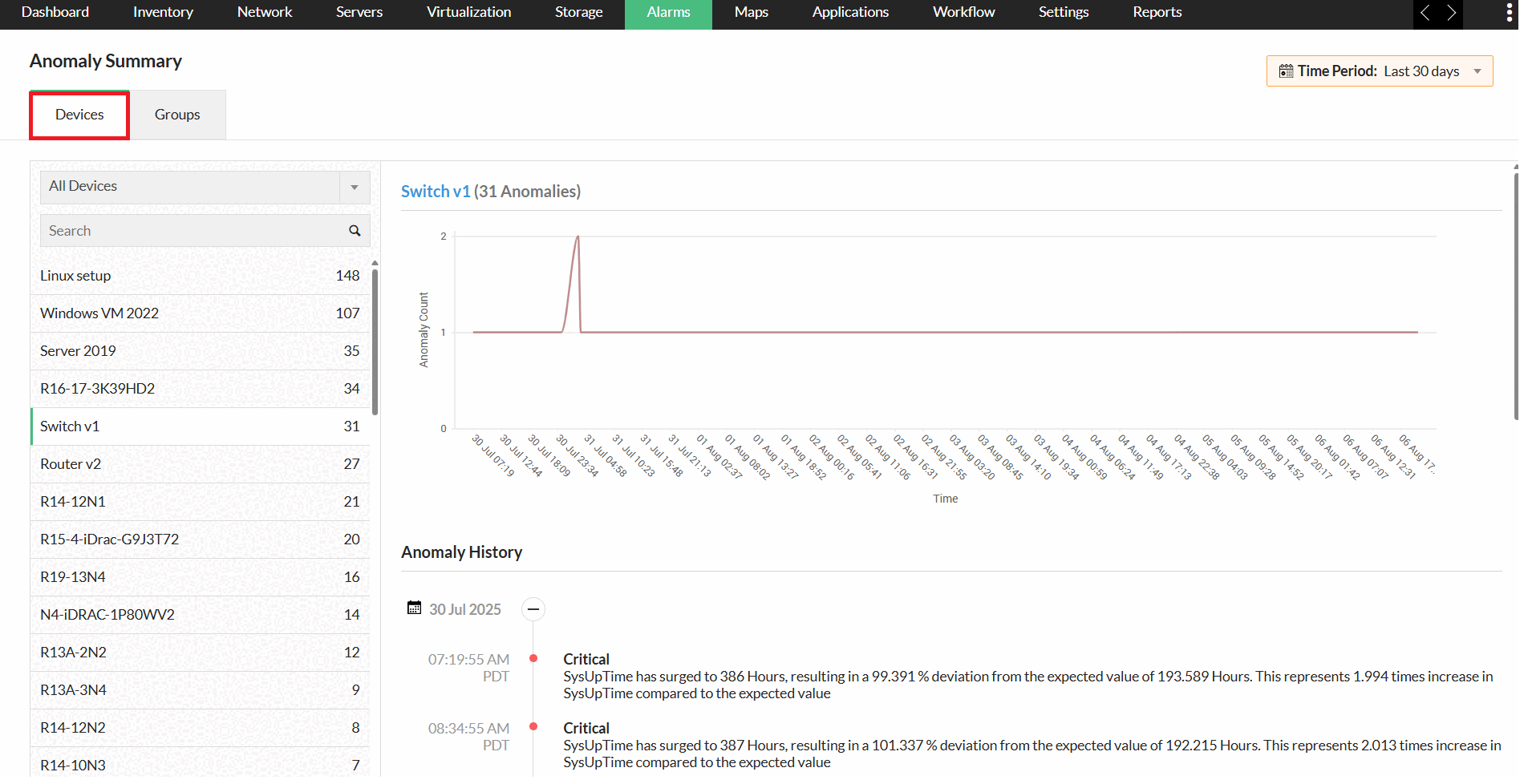Image resolution: width=1524 pixels, height=784 pixels.
Task: Click the device Search field
Action: 193,231
